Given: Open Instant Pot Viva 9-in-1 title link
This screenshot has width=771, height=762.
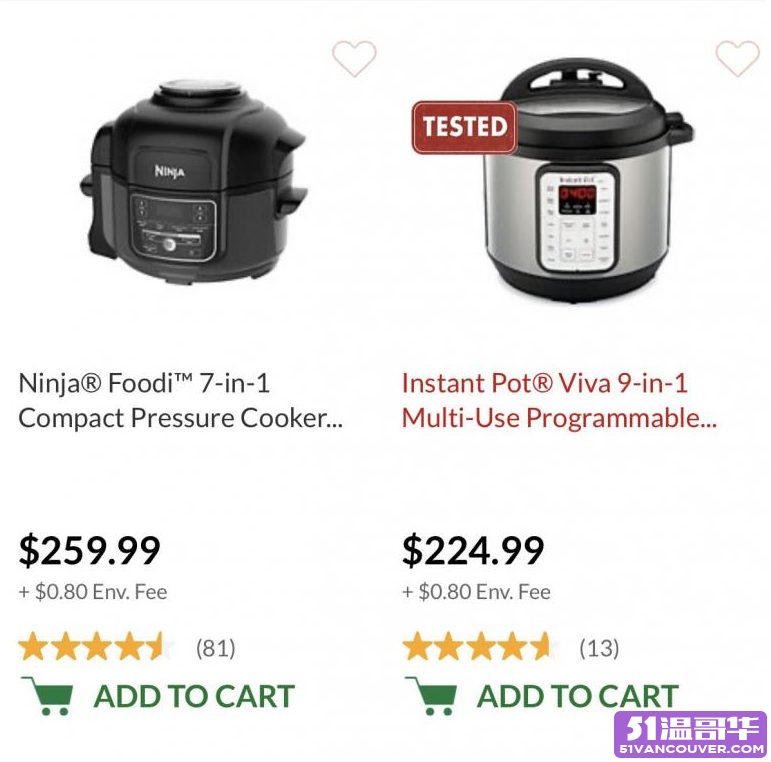Looking at the screenshot, I should pyautogui.click(x=559, y=401).
